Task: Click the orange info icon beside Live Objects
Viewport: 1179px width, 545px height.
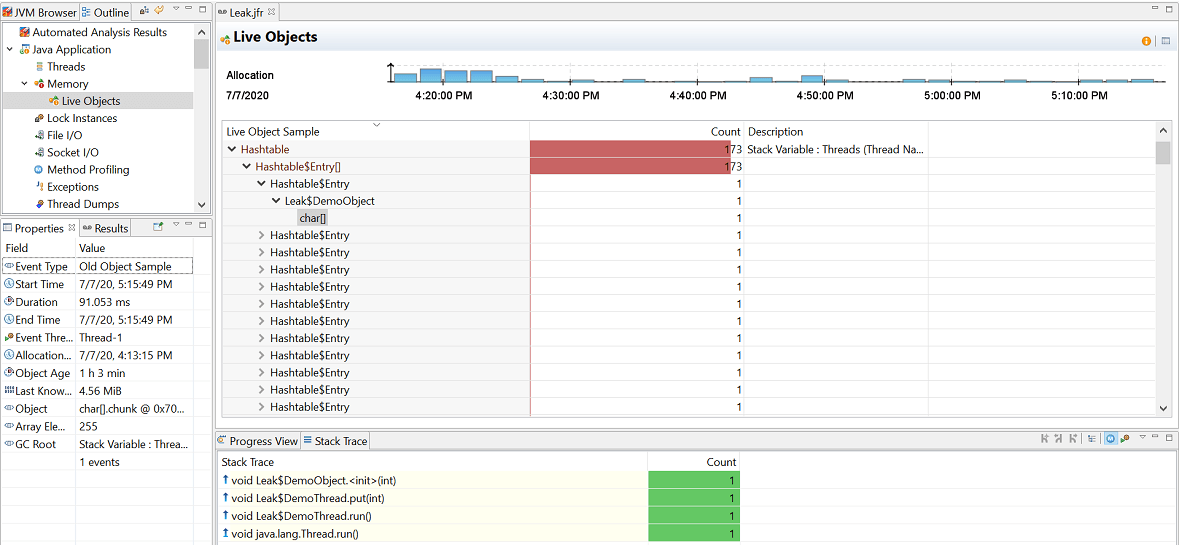Action: coord(1147,41)
